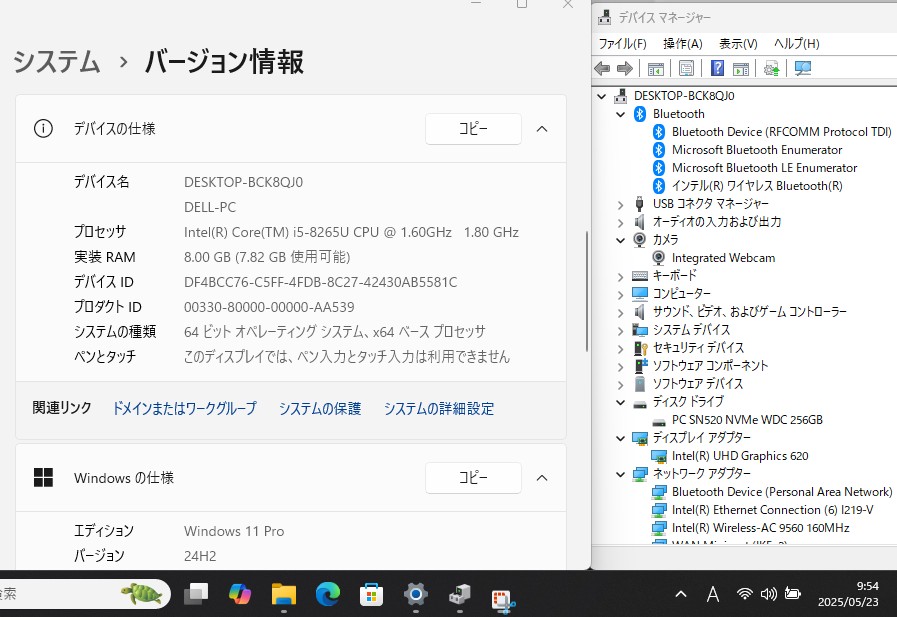Expand セキュリティ デバイス category
897x617 pixels.
point(620,348)
